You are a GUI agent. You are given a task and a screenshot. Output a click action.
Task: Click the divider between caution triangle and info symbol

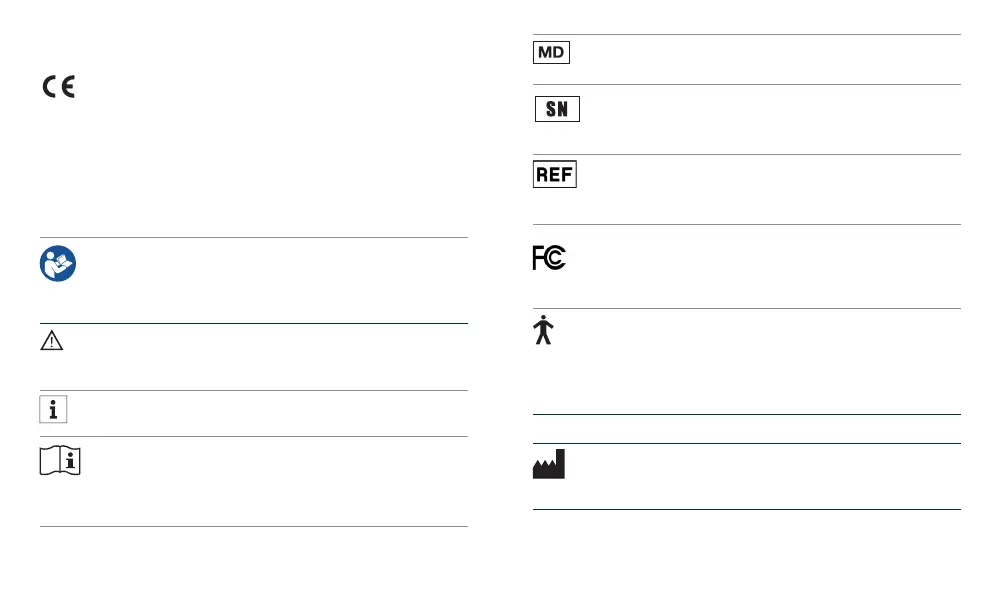click(x=254, y=390)
